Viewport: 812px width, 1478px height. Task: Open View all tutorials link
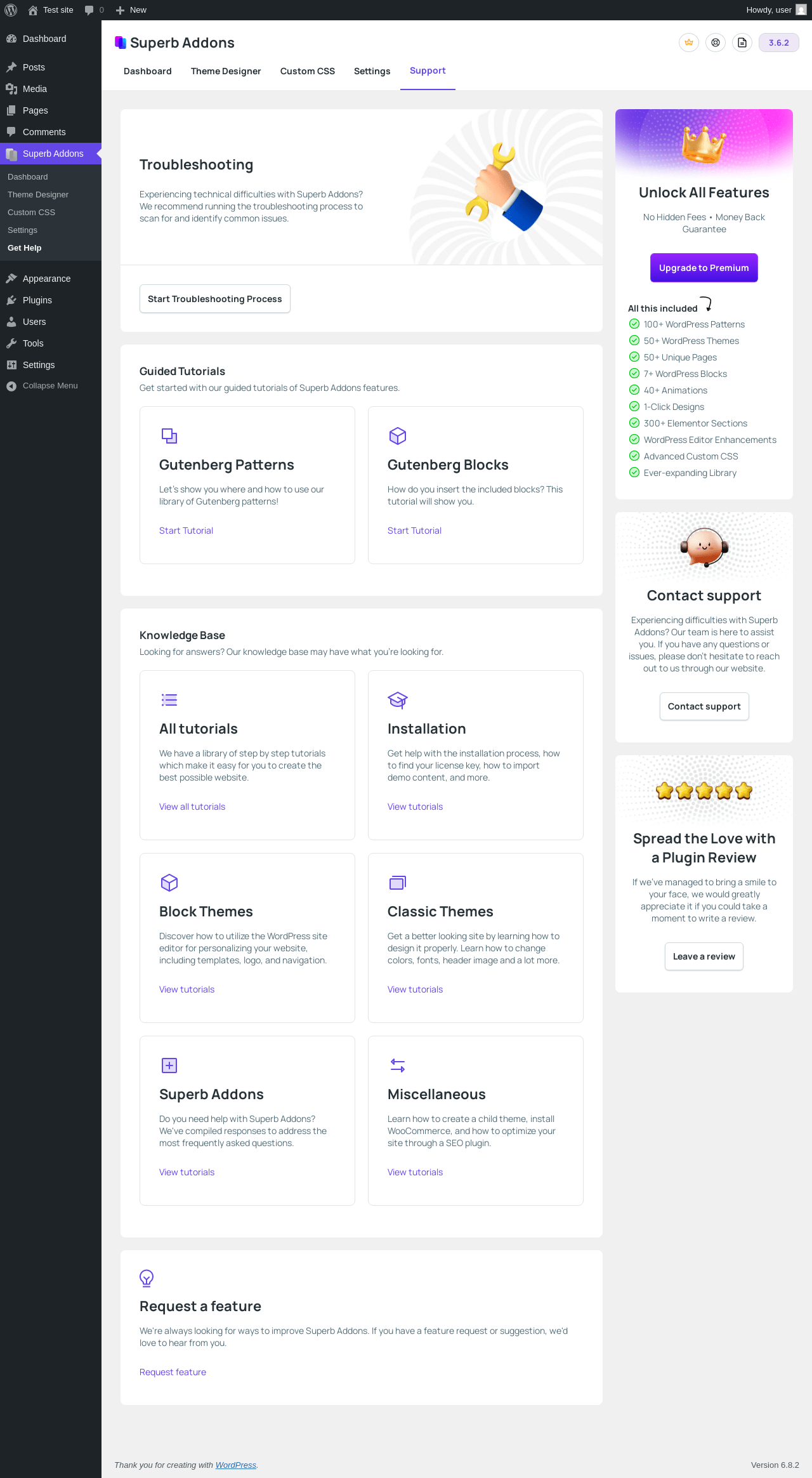point(192,807)
